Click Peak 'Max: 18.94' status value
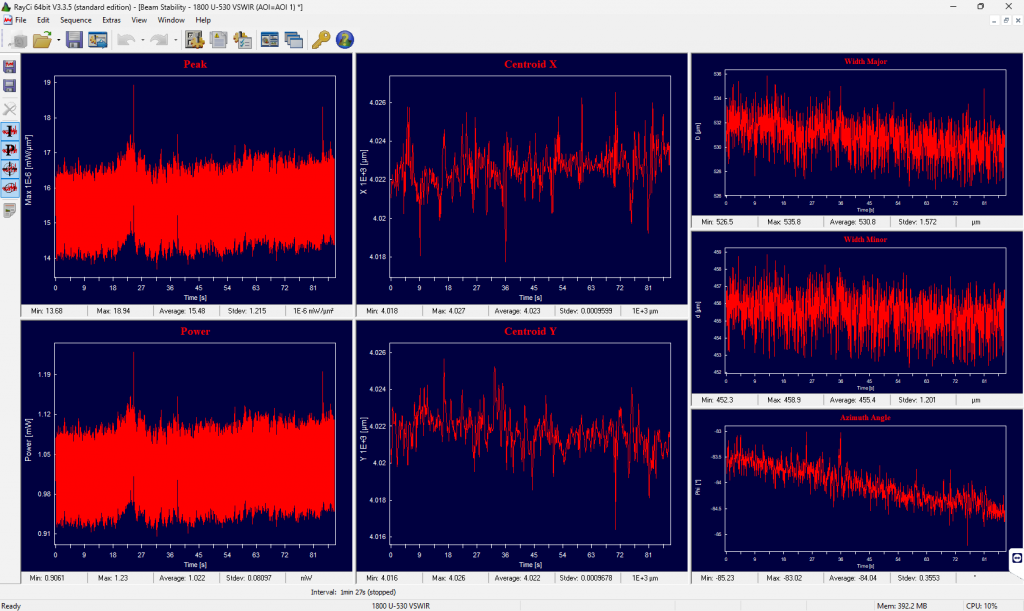Image resolution: width=1024 pixels, height=611 pixels. (x=113, y=311)
